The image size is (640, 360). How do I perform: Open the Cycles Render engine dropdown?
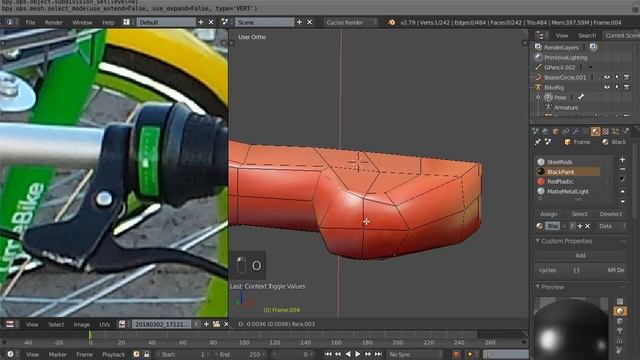[350, 22]
